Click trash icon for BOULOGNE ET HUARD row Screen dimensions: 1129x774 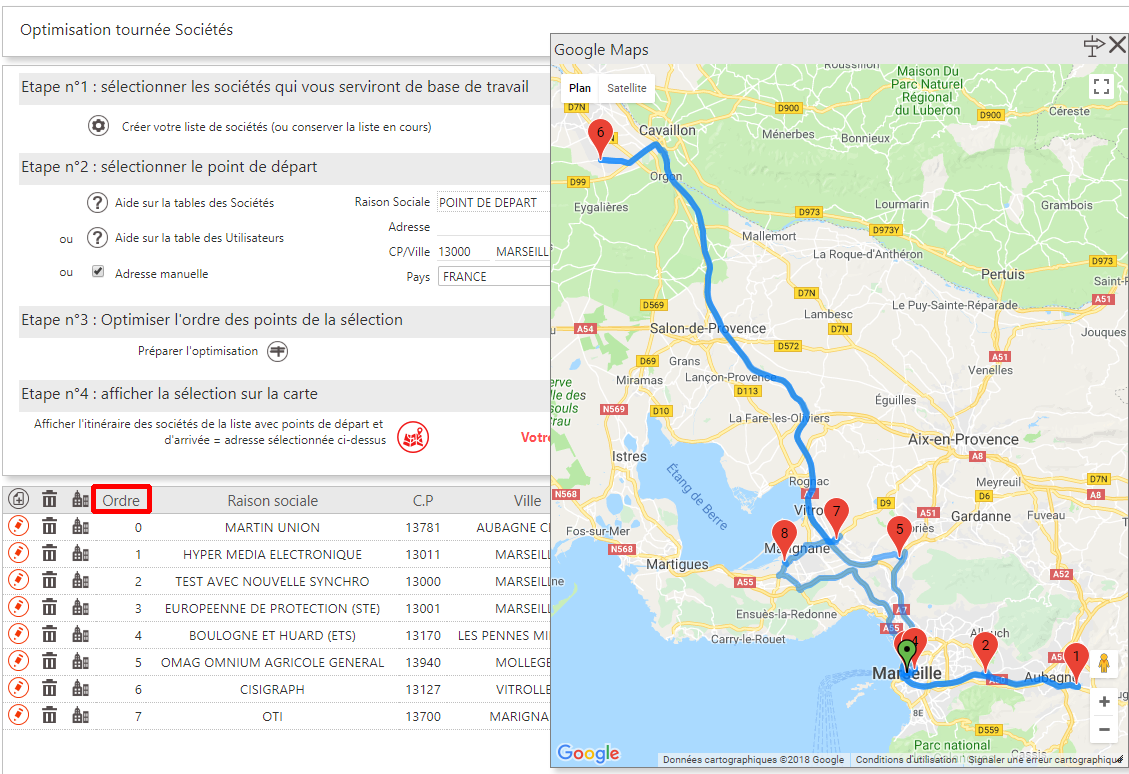pyautogui.click(x=49, y=635)
